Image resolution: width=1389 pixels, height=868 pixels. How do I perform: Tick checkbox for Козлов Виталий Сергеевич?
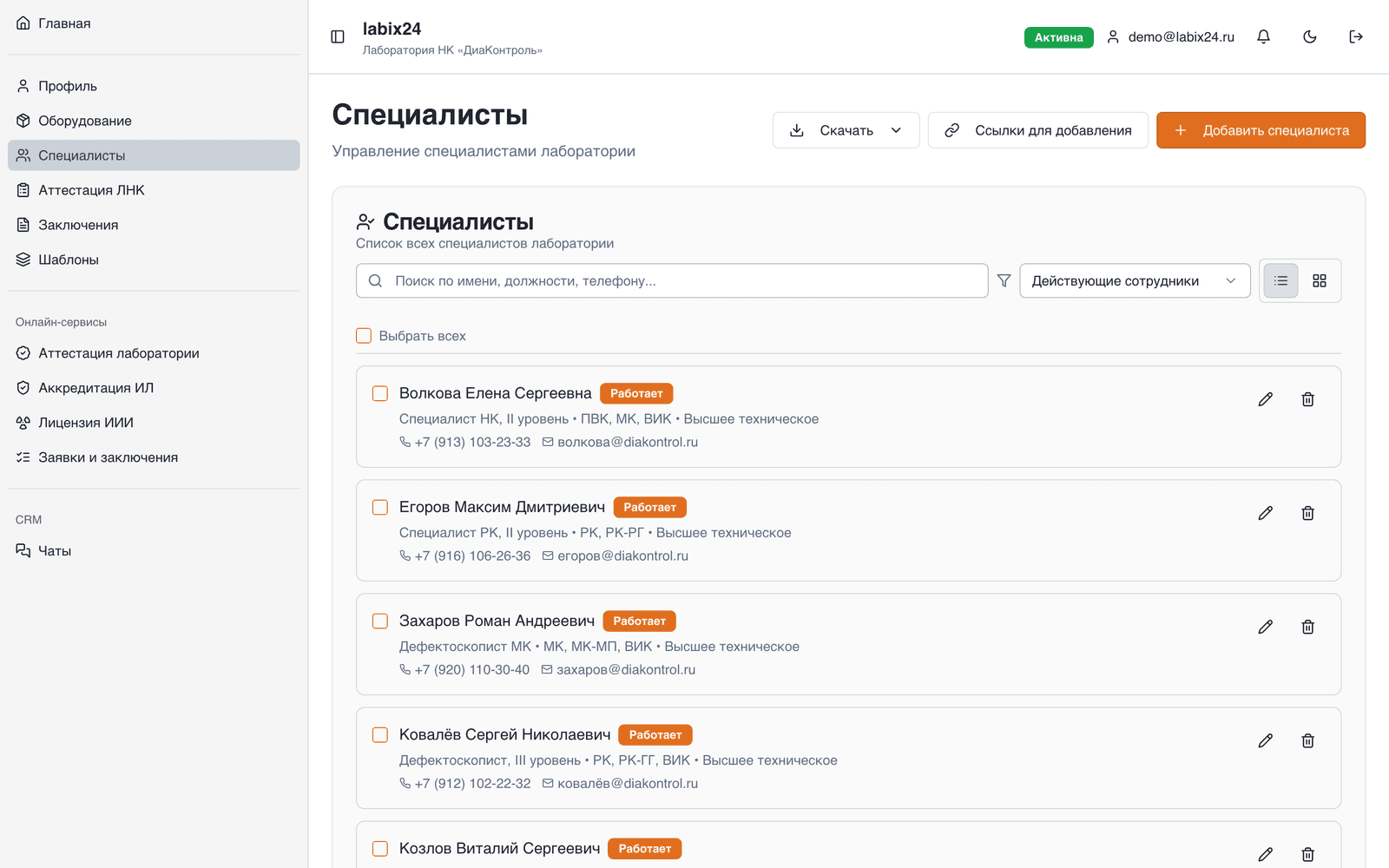(x=380, y=848)
